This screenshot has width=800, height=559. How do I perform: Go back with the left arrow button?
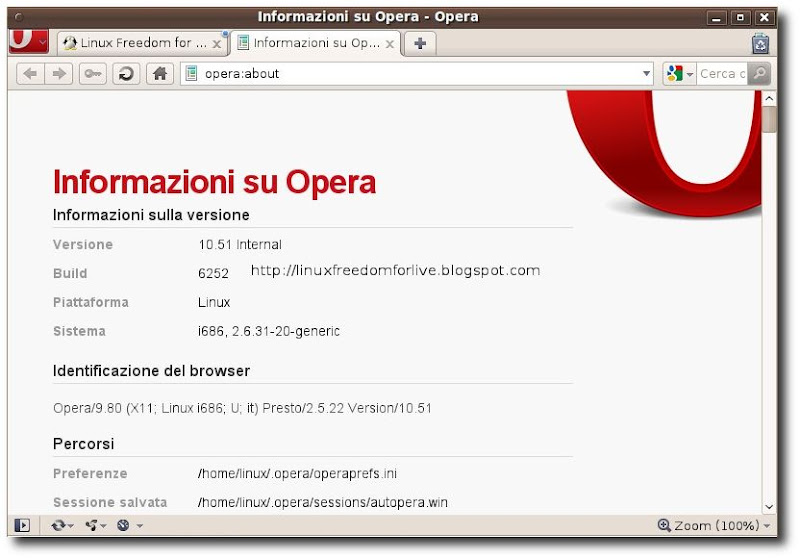point(30,74)
